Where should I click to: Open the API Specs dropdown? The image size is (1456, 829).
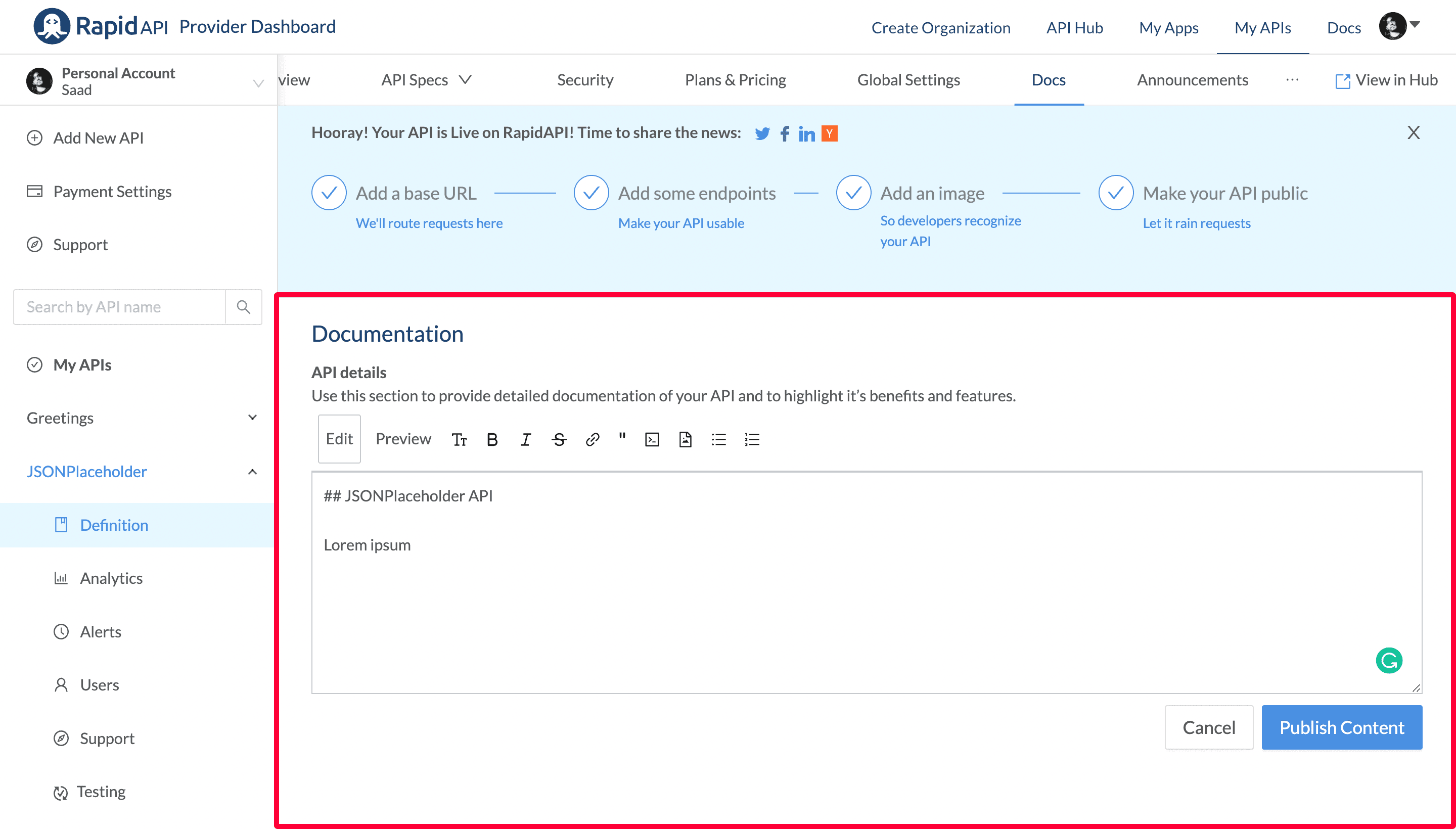(426, 80)
